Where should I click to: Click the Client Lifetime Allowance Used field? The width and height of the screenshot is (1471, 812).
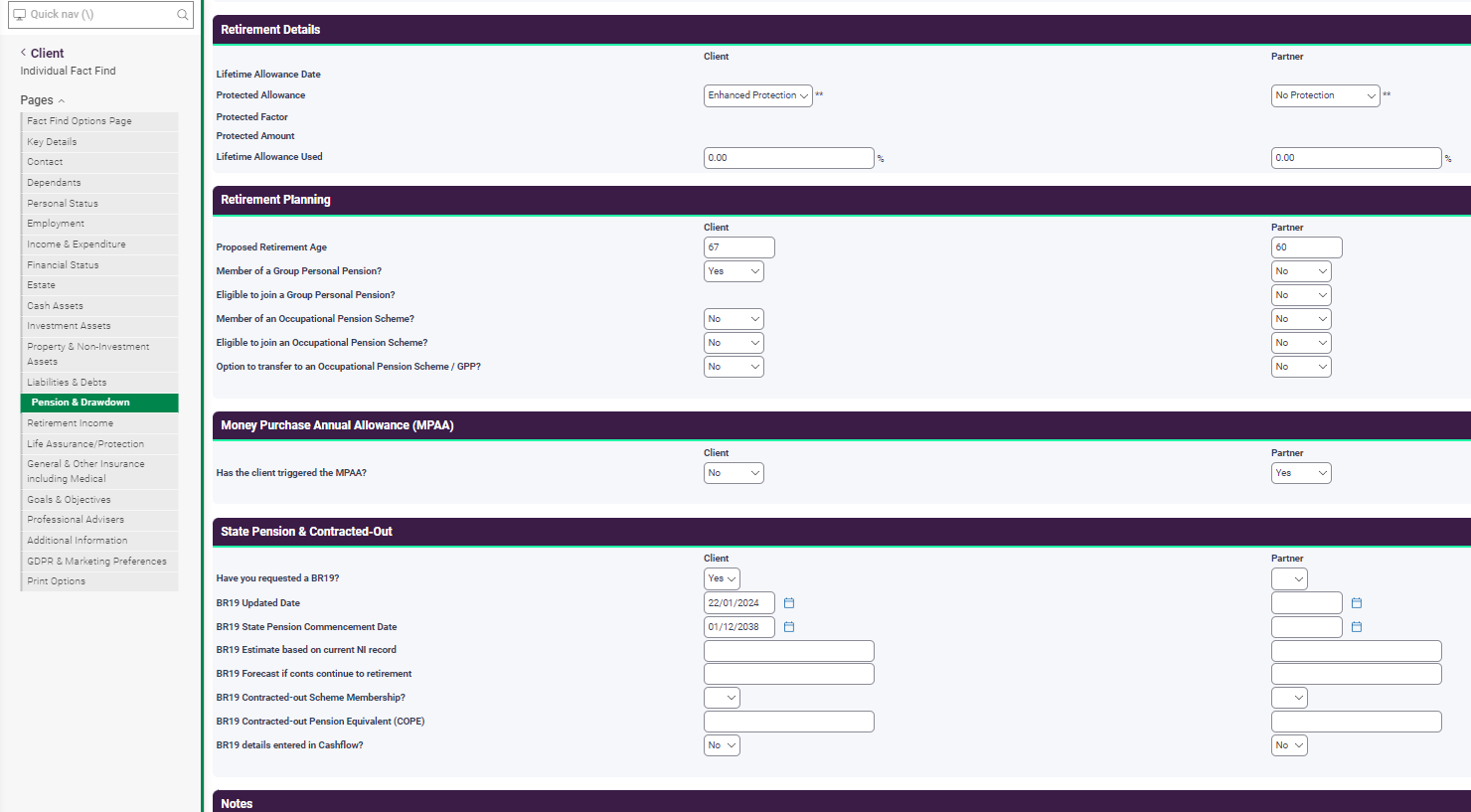(x=788, y=157)
